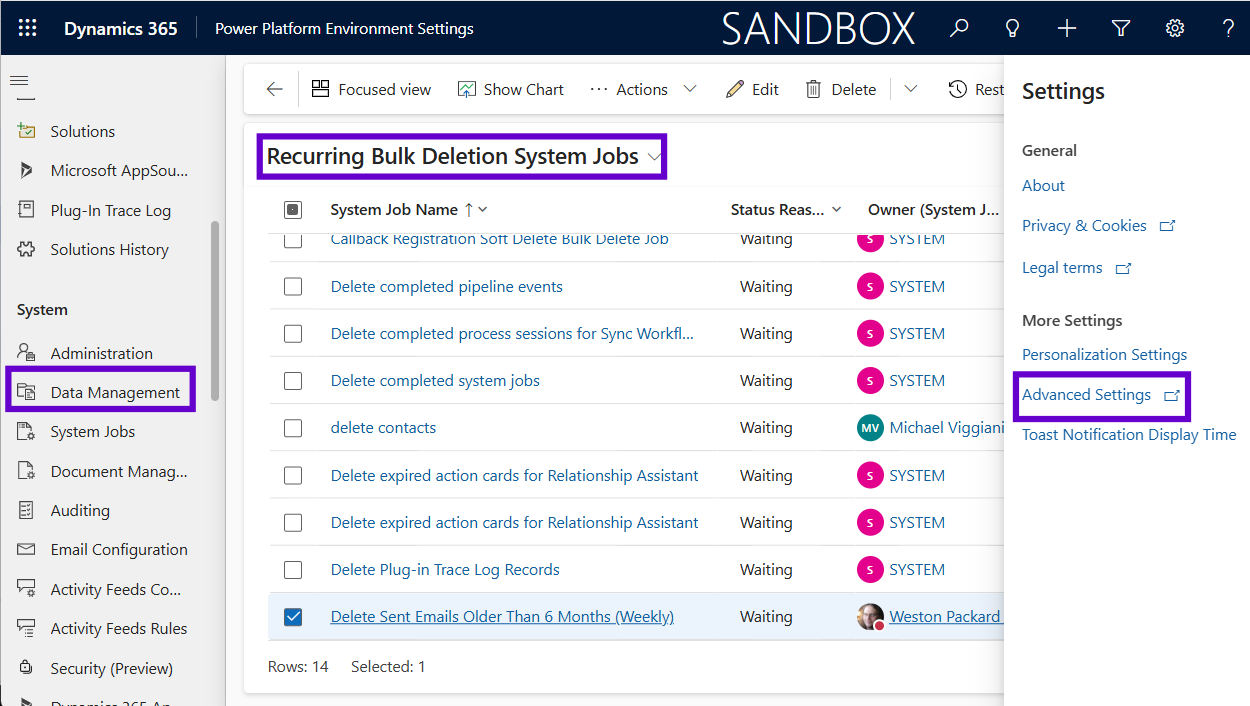
Task: Open the app launcher waffle icon
Action: click(27, 28)
